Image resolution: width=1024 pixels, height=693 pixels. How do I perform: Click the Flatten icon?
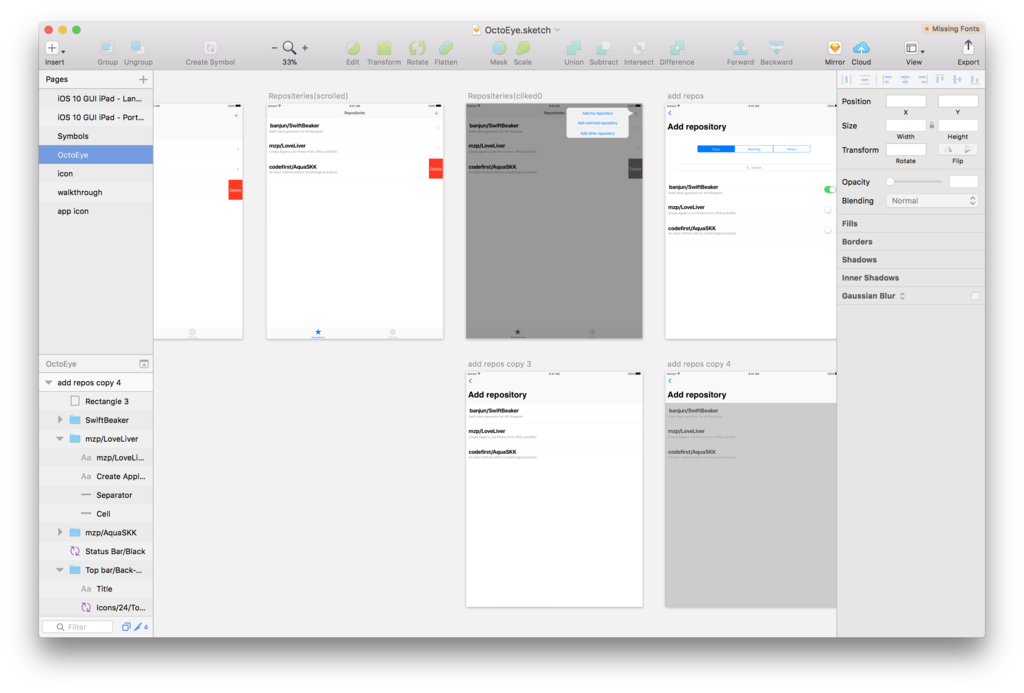coord(446,48)
